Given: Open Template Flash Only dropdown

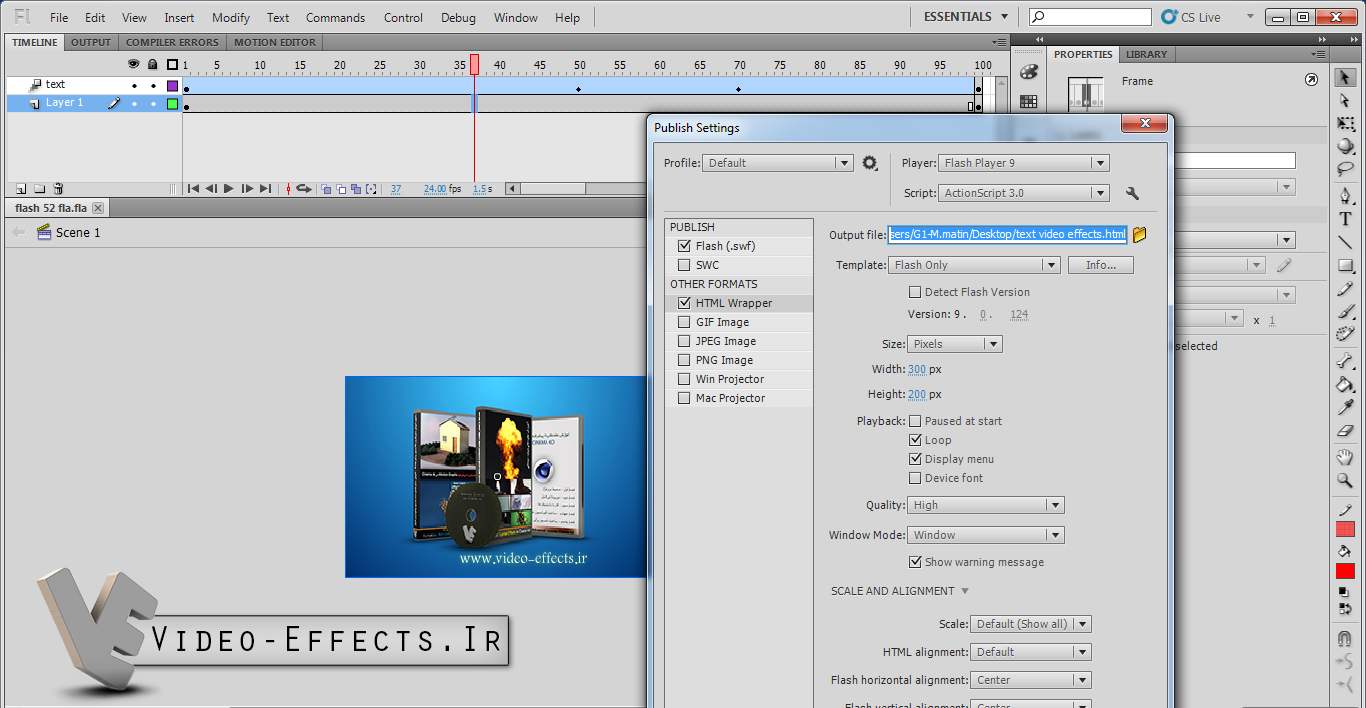Looking at the screenshot, I should pyautogui.click(x=974, y=265).
